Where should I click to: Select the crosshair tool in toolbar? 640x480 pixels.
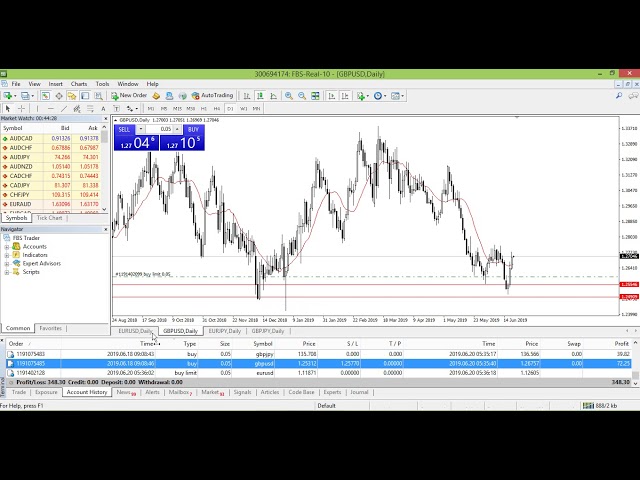(22, 108)
